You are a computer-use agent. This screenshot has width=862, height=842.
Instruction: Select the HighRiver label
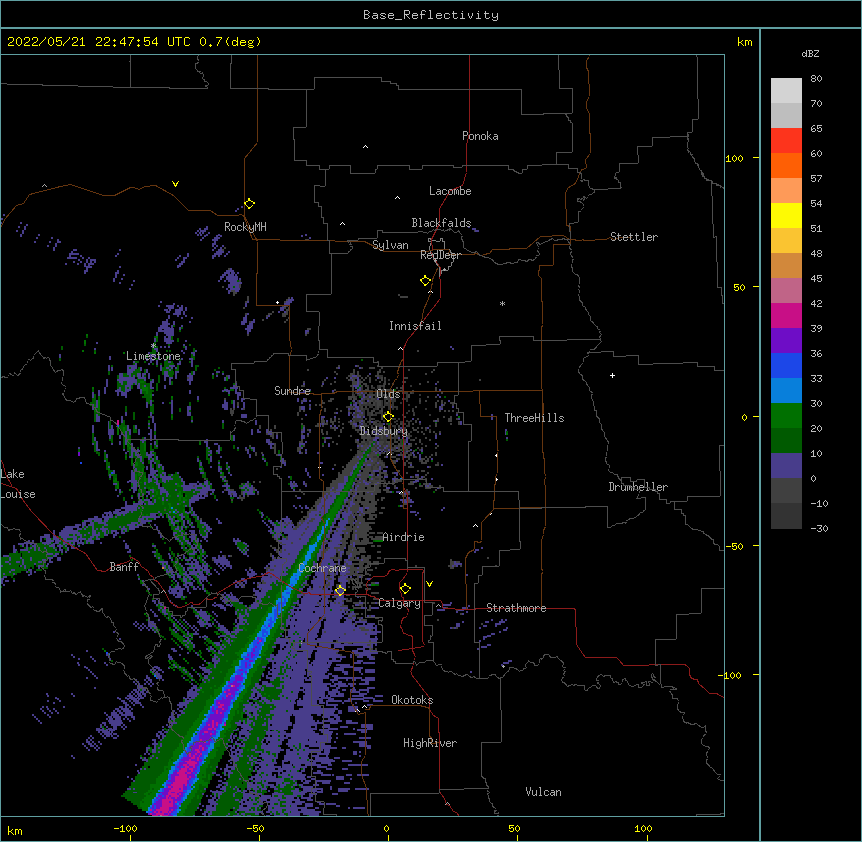pyautogui.click(x=430, y=743)
